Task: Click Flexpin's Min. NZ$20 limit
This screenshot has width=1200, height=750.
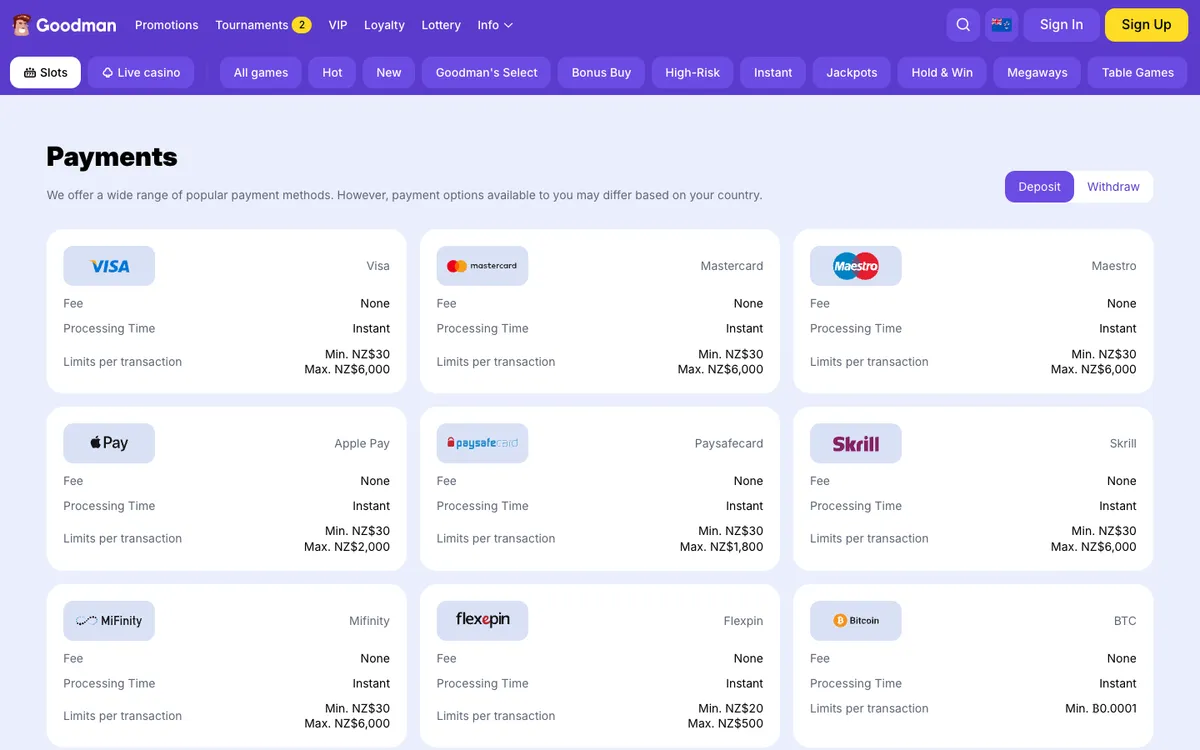Action: 730,708
